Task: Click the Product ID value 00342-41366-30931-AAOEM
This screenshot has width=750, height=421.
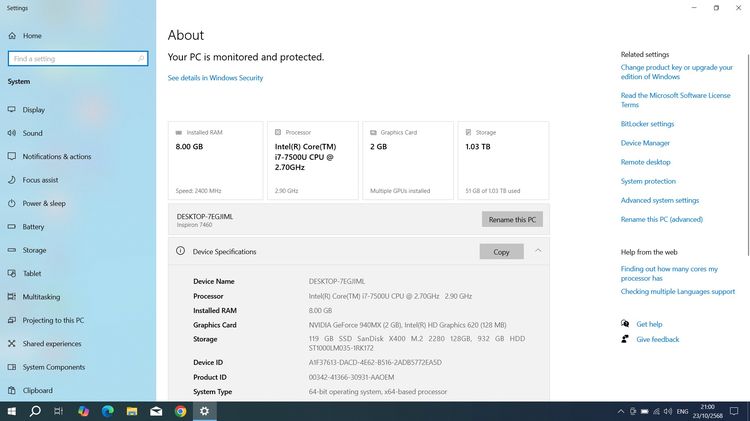Action: click(352, 377)
